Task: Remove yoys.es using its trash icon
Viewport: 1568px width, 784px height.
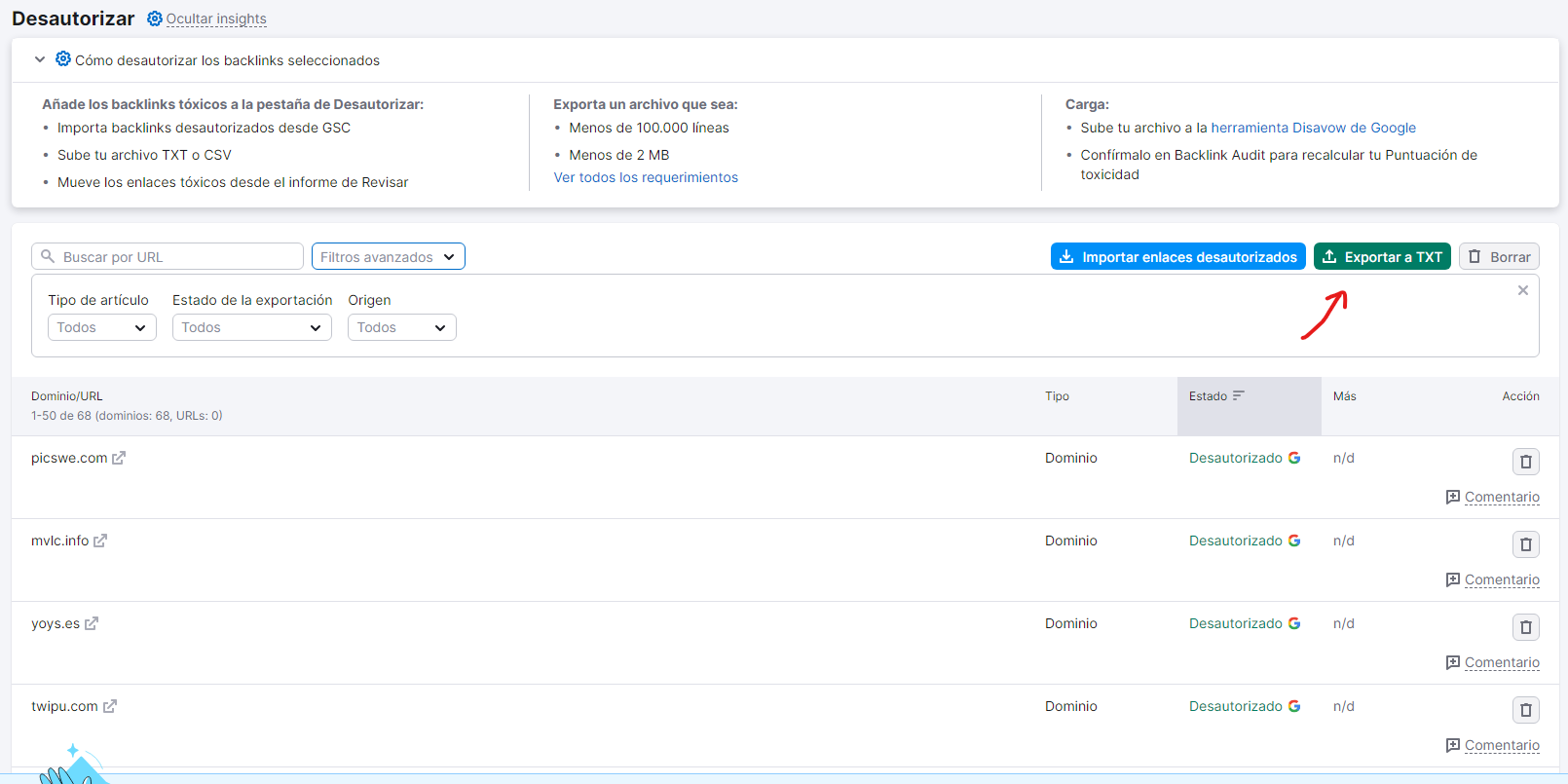Action: [x=1525, y=627]
